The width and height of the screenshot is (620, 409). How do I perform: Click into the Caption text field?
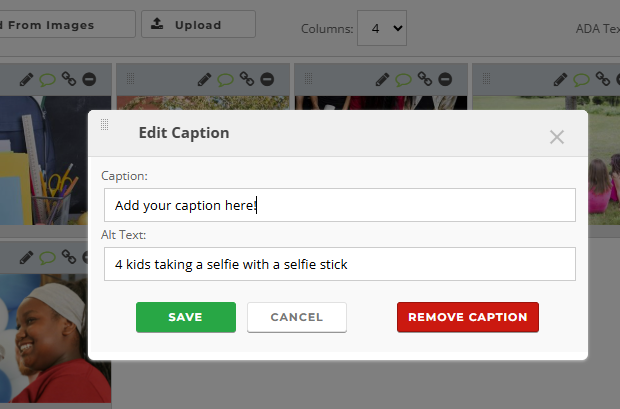(340, 205)
